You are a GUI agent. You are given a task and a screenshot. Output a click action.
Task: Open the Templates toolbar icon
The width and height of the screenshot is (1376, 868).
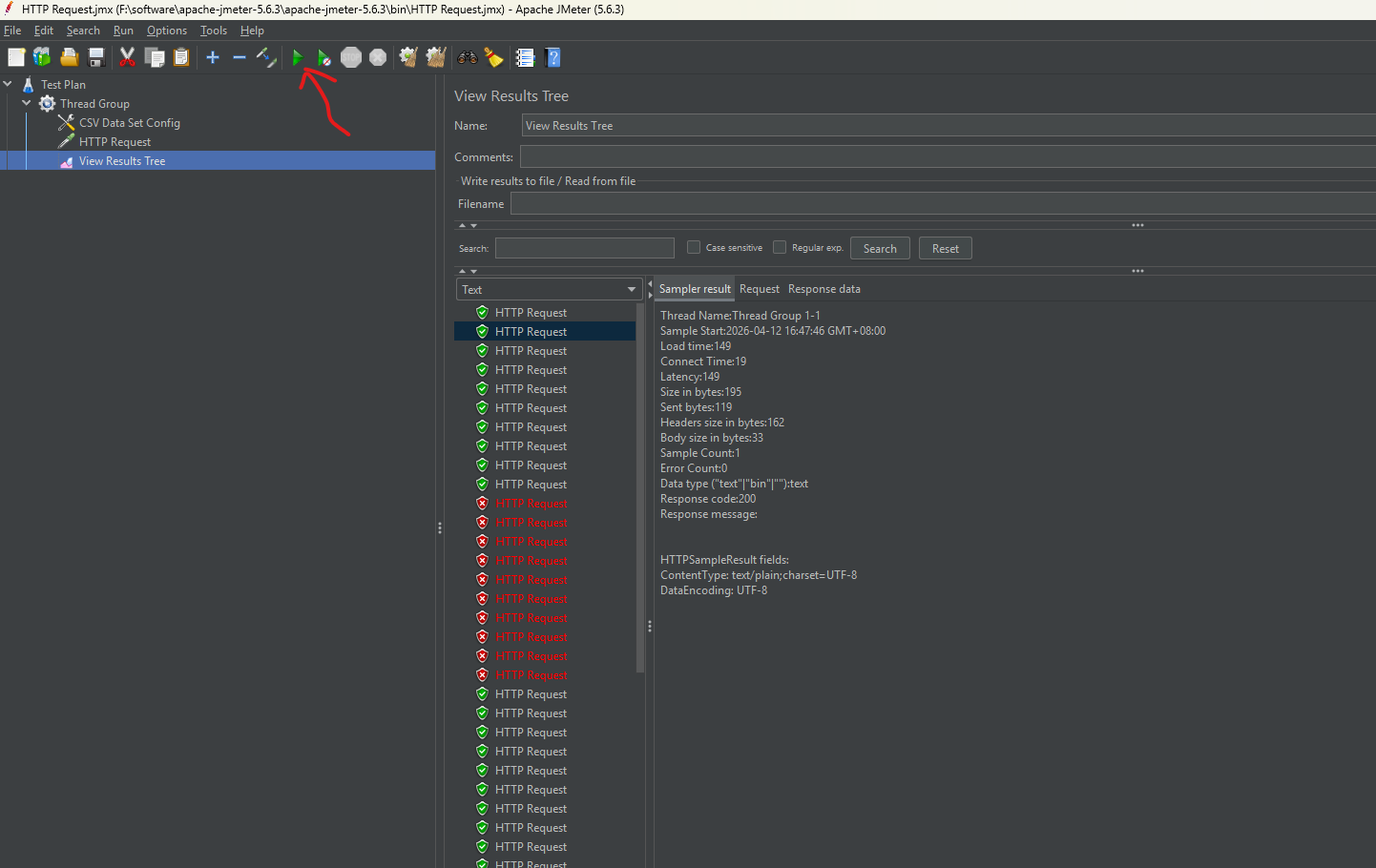click(42, 57)
